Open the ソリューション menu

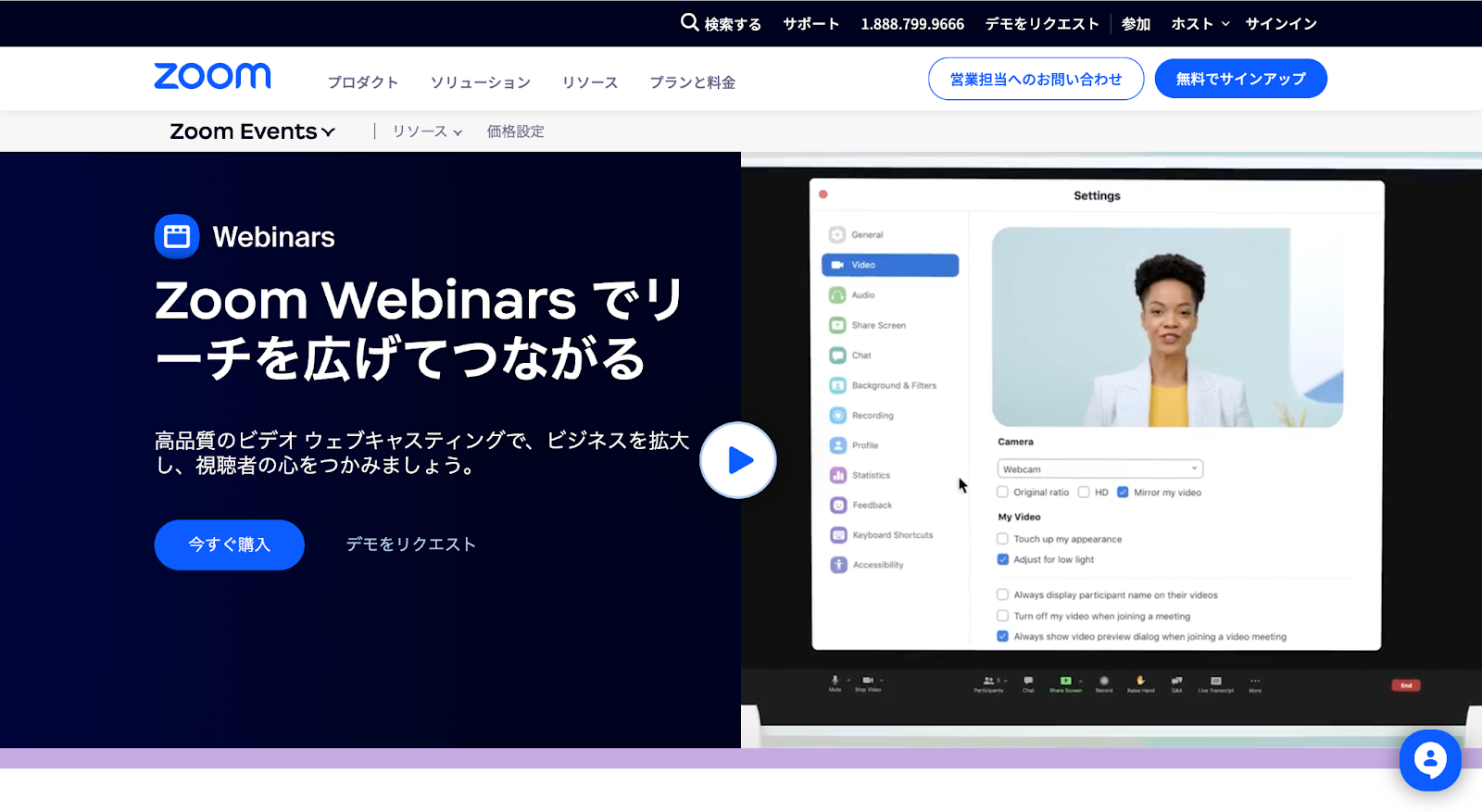(x=481, y=82)
